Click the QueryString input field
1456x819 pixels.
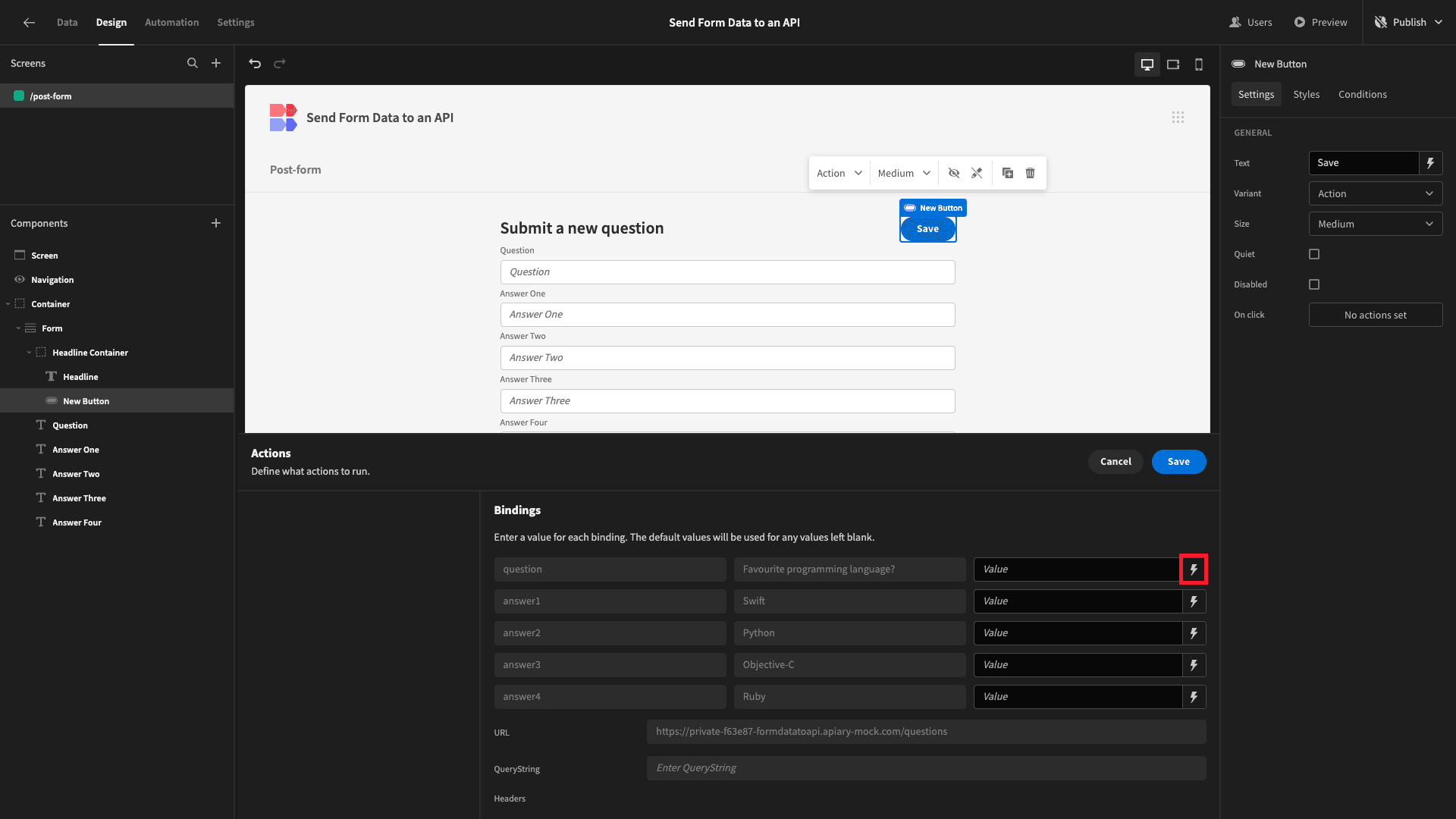coord(926,768)
